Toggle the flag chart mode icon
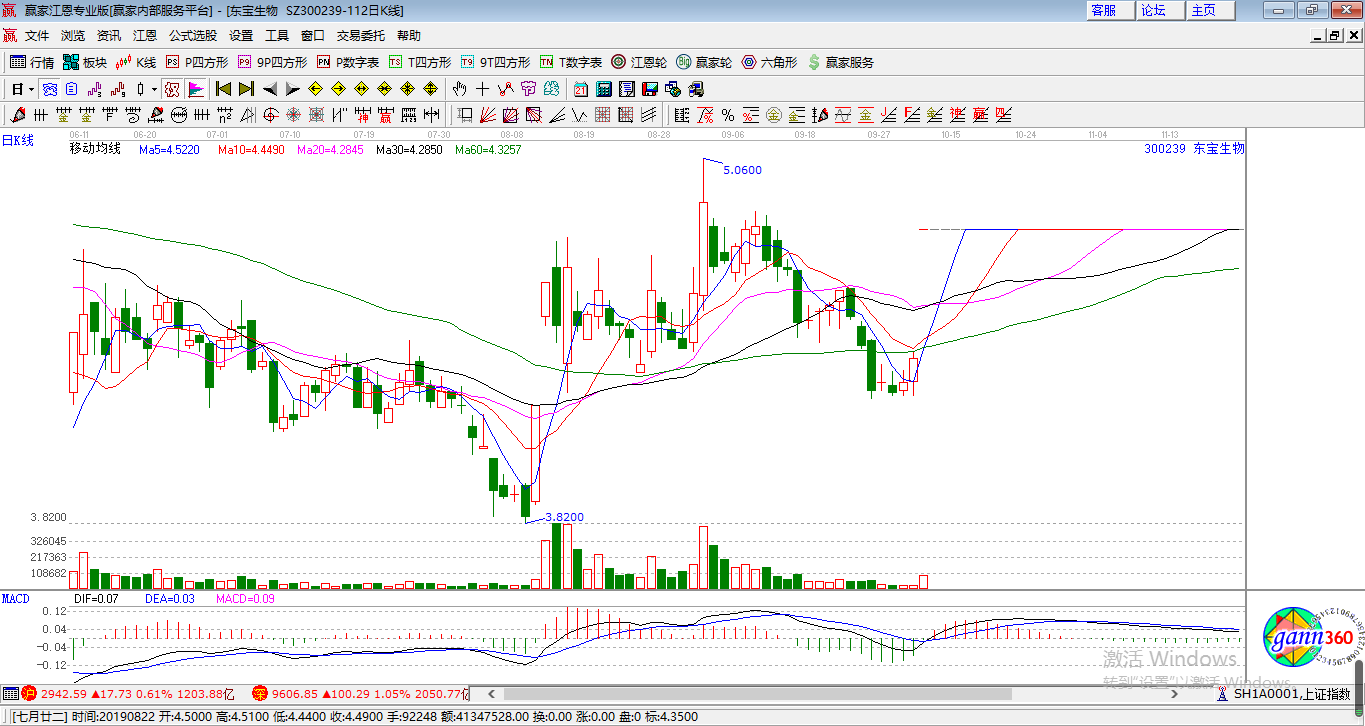This screenshot has height=726, width=1365. 196,89
